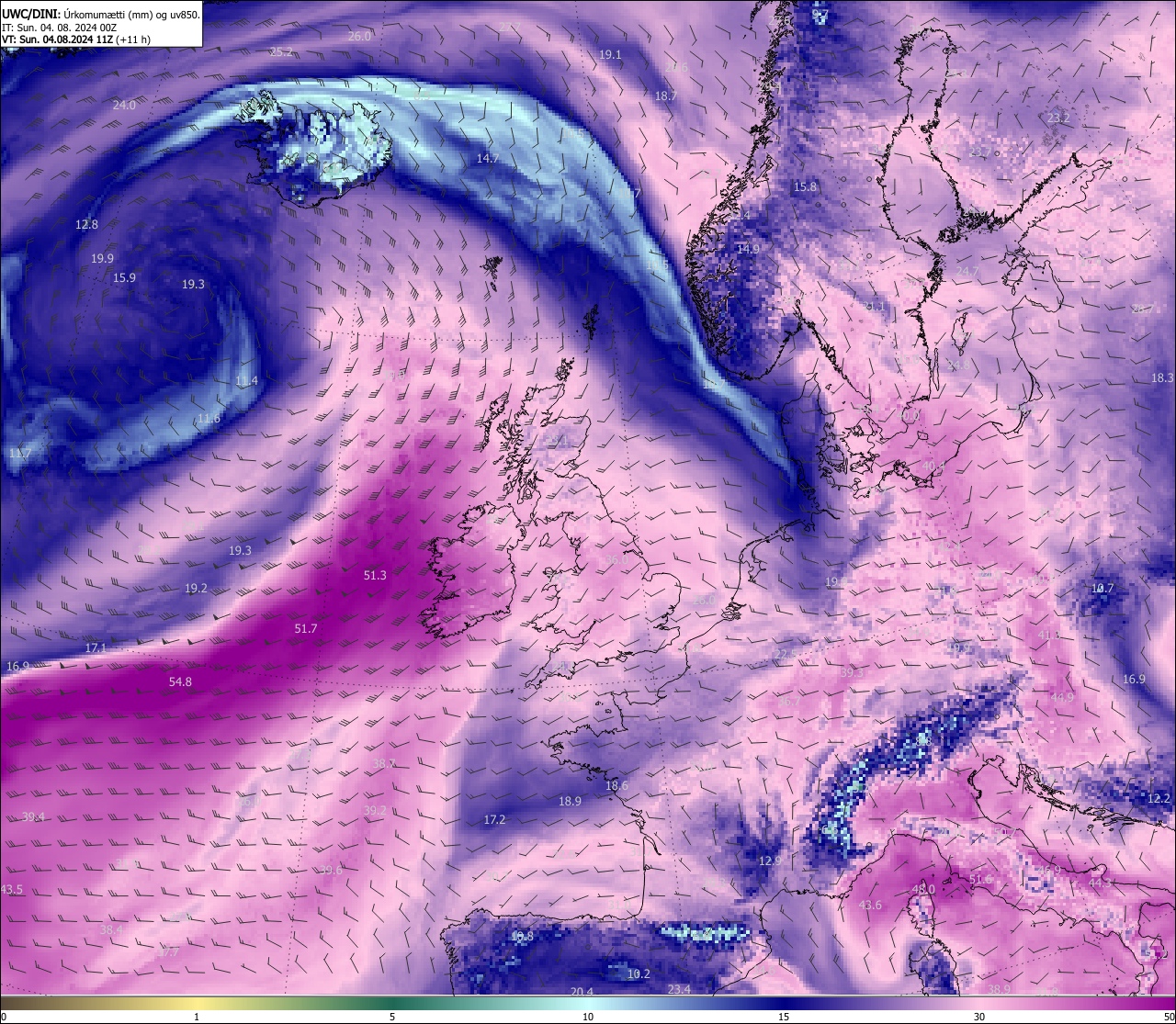
Task: Select the 38.9 value at bottom right
Action: click(999, 988)
